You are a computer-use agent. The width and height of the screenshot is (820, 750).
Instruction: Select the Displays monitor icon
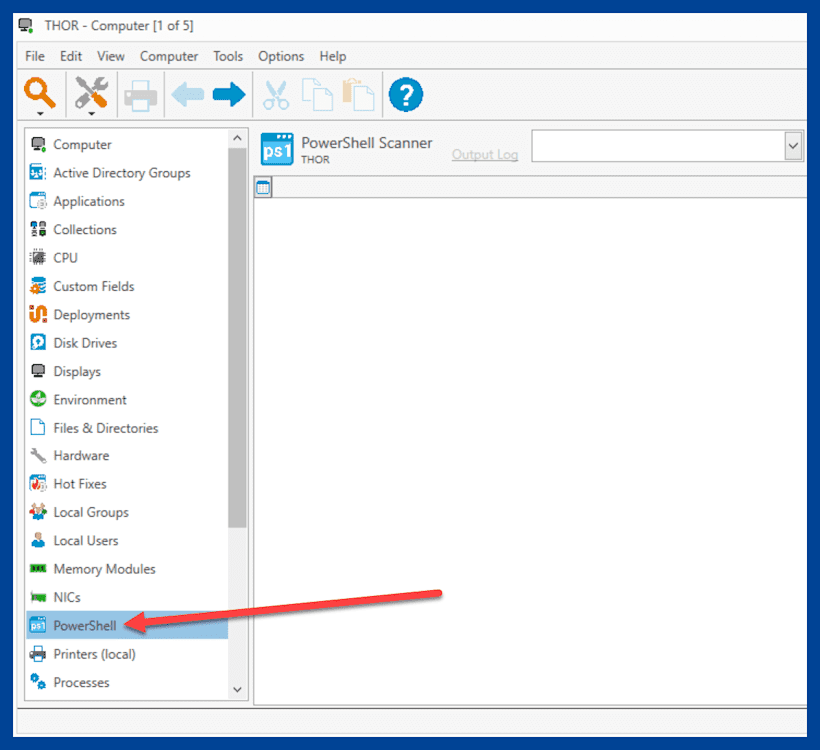[38, 371]
